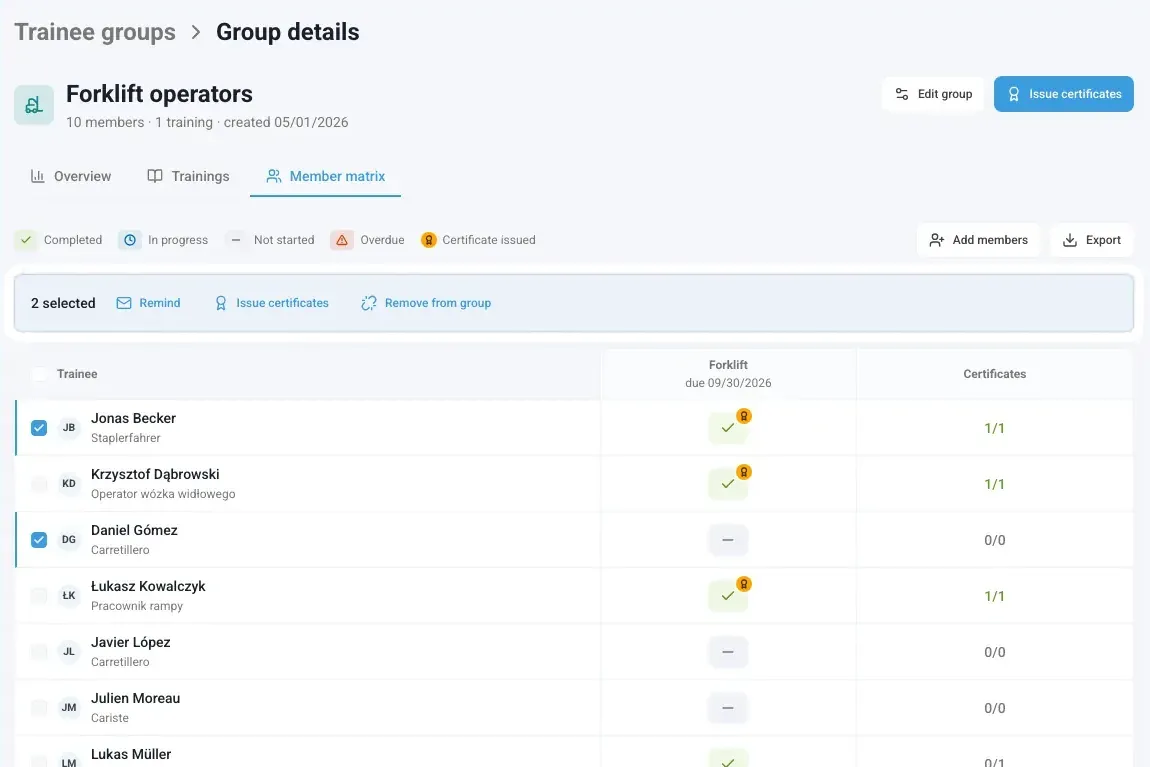
Task: Open trainee Łukasz Kowalczyk
Action: point(148,587)
